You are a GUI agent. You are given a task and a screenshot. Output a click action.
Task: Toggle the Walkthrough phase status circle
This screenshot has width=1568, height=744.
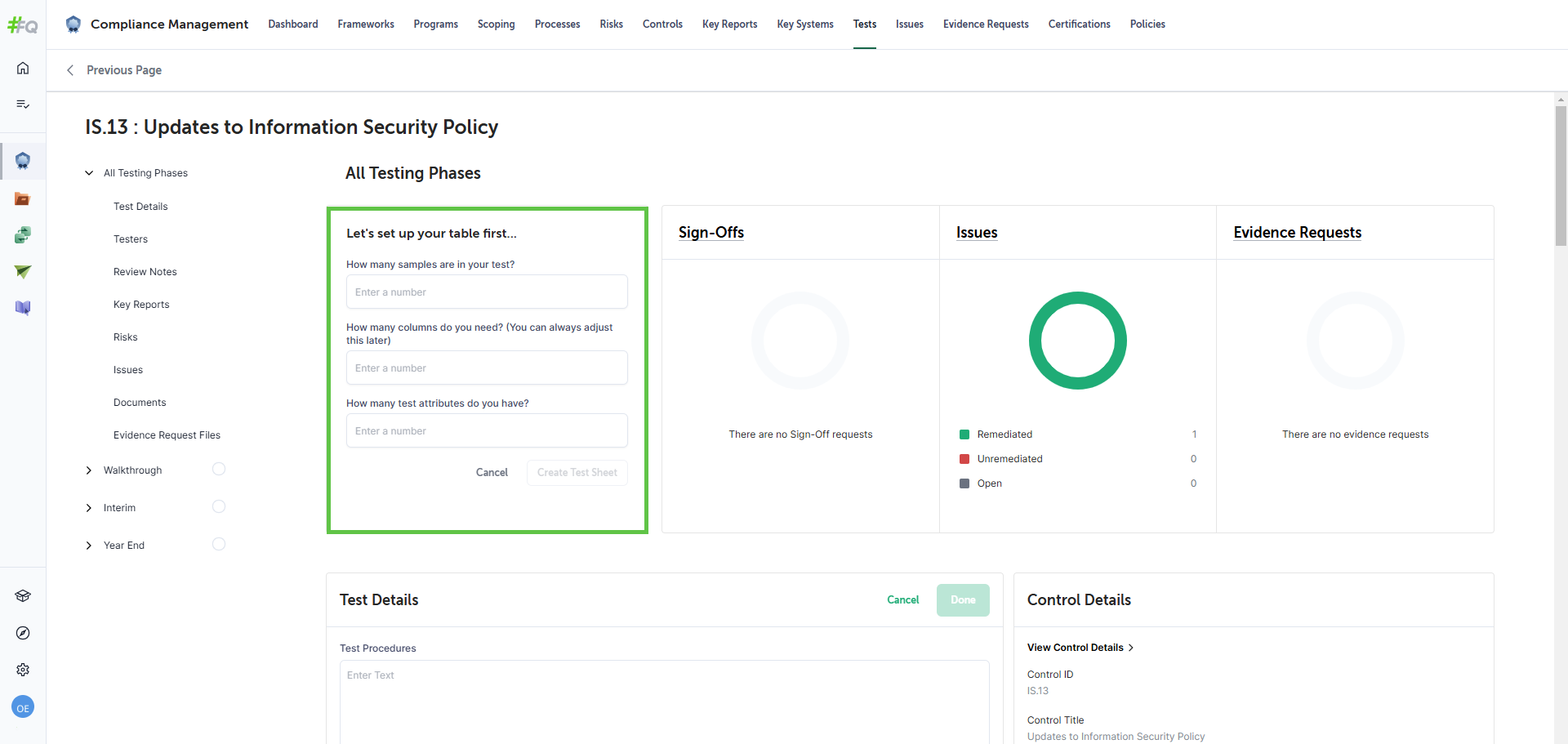pyautogui.click(x=219, y=469)
